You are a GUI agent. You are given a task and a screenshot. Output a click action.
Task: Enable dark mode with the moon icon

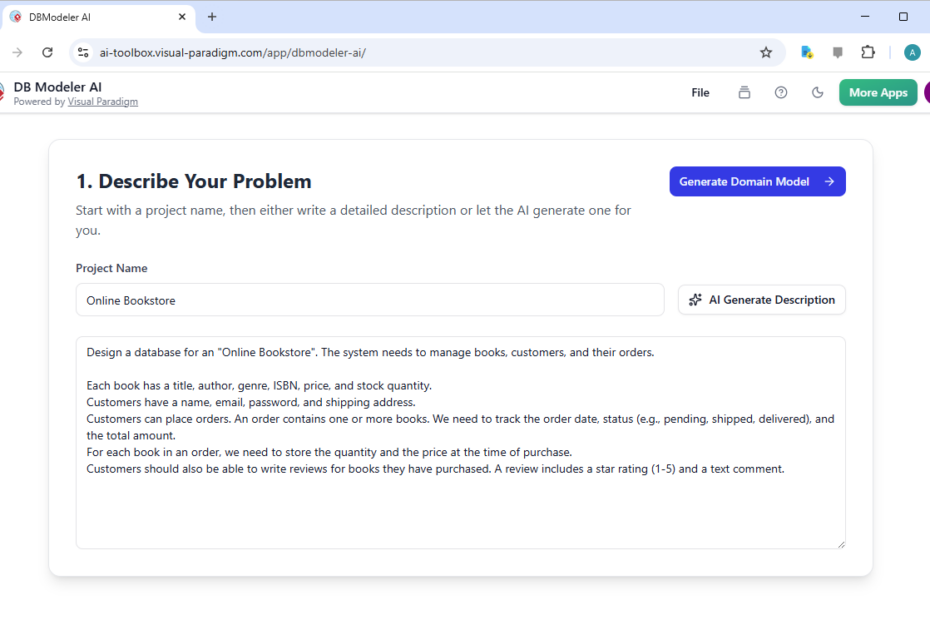pyautogui.click(x=817, y=92)
